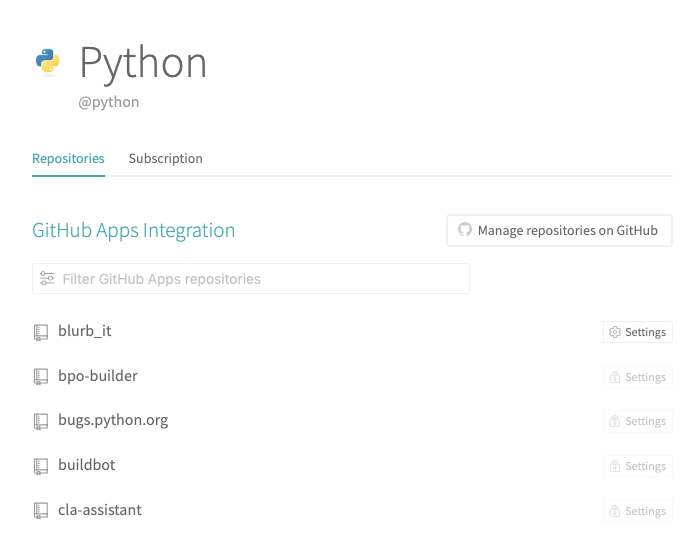695x543 pixels.
Task: Switch to the Repositories tab
Action: (x=68, y=159)
